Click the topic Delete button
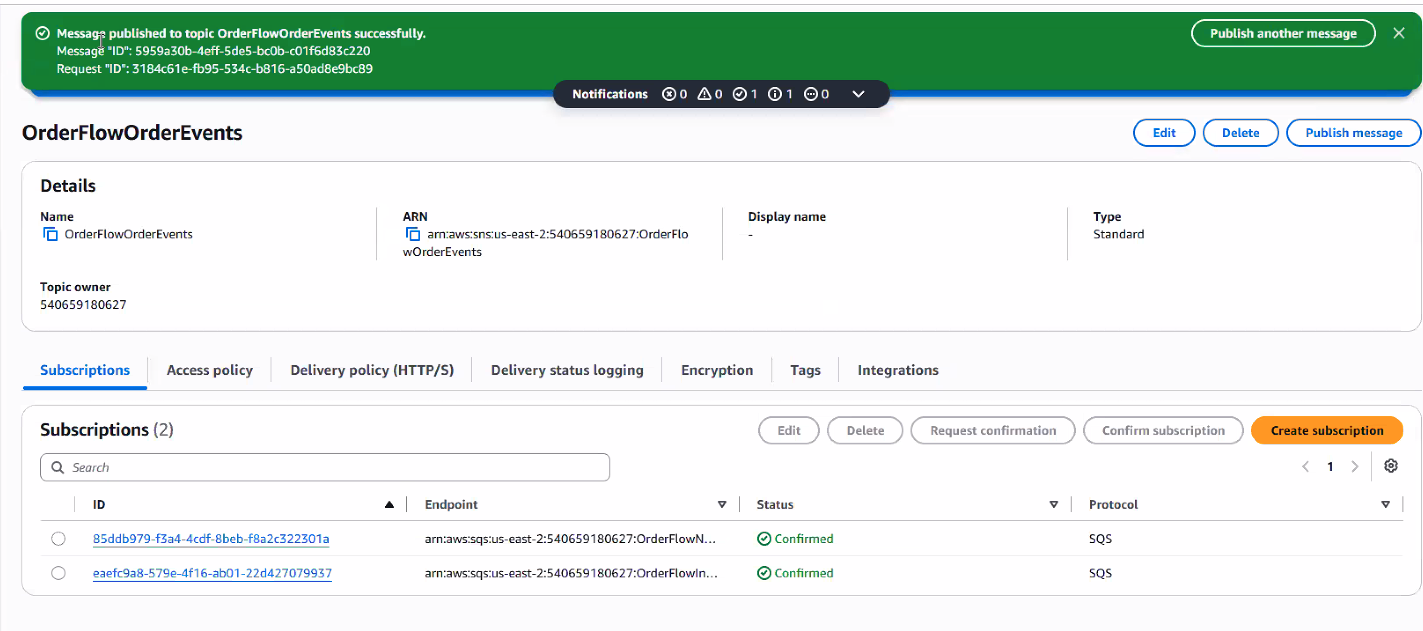Viewport: 1423px width, 631px height. 1241,132
